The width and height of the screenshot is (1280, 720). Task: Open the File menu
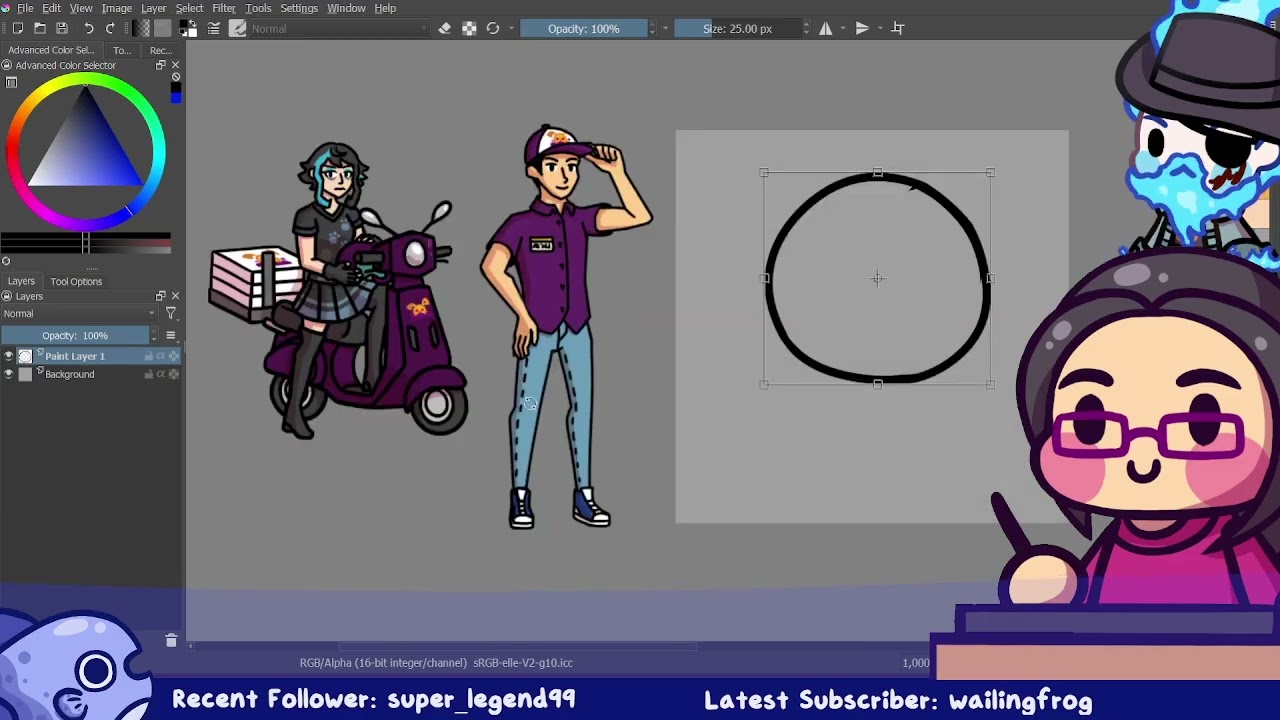click(x=25, y=8)
